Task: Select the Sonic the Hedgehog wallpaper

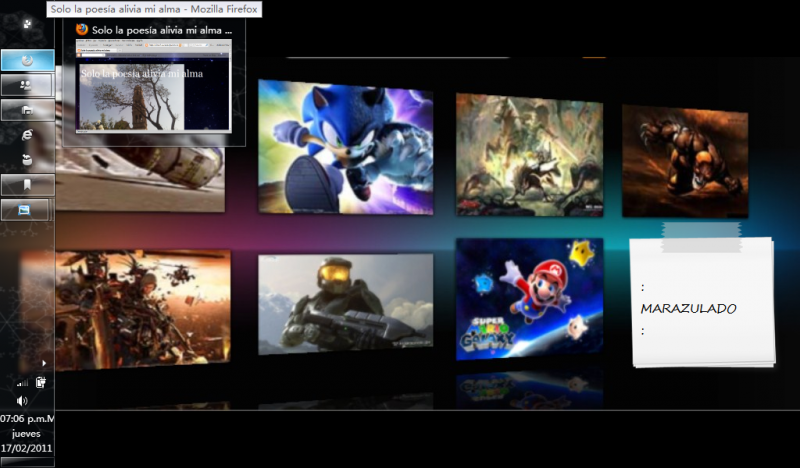Action: coord(345,147)
